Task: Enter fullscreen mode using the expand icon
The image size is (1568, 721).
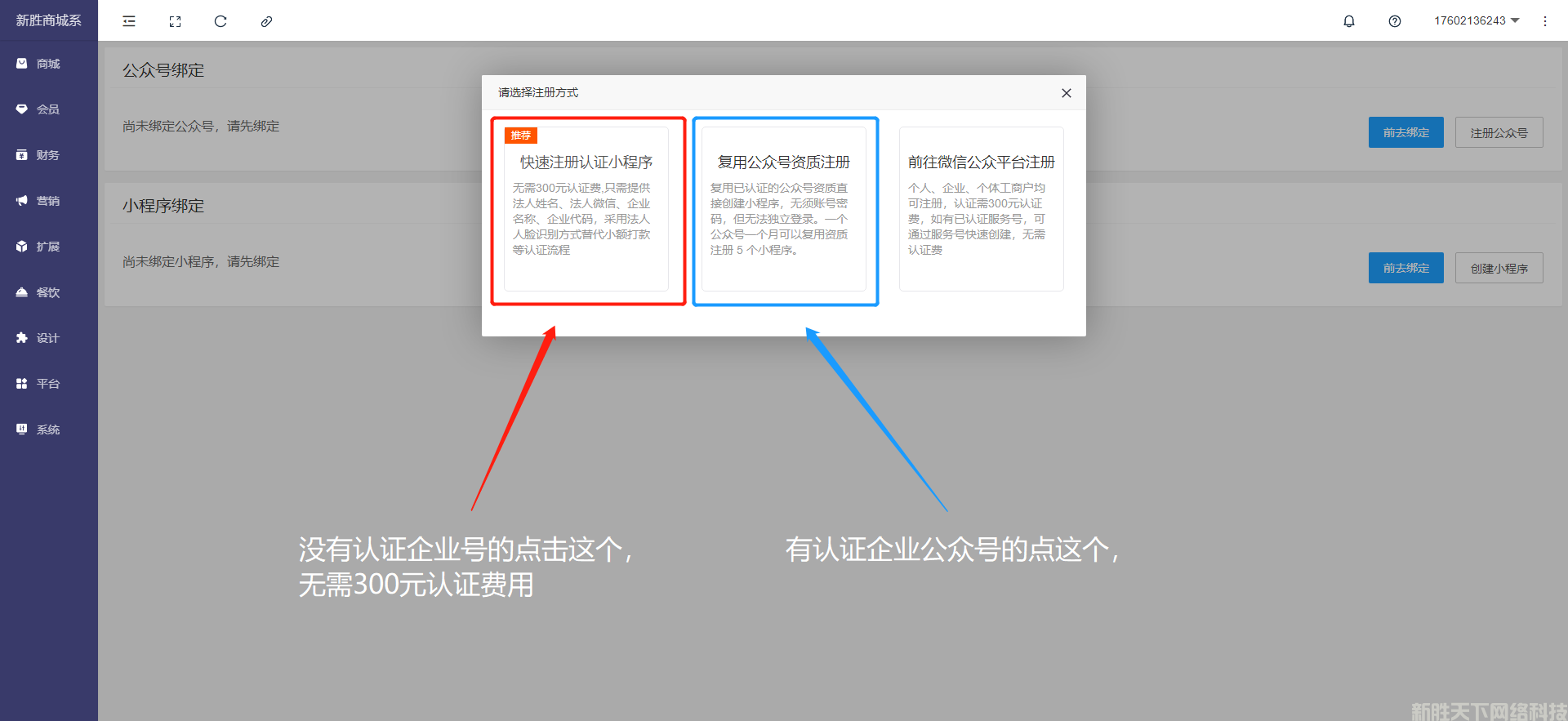Action: (x=175, y=21)
